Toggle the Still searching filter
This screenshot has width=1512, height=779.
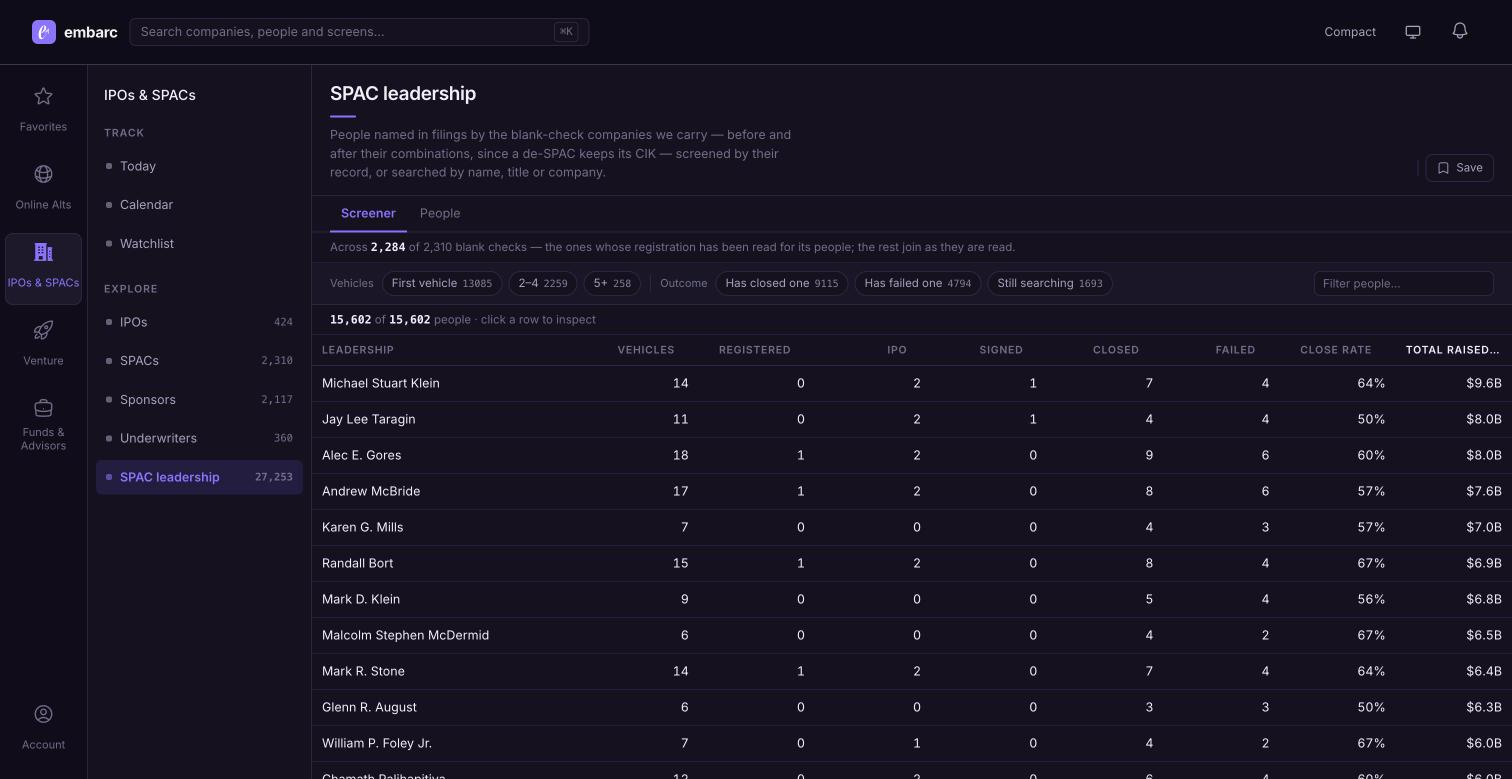click(x=1050, y=283)
